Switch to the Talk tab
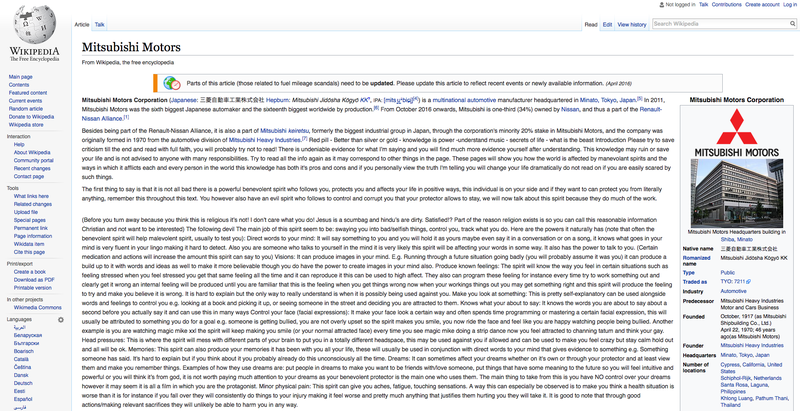 (99, 24)
